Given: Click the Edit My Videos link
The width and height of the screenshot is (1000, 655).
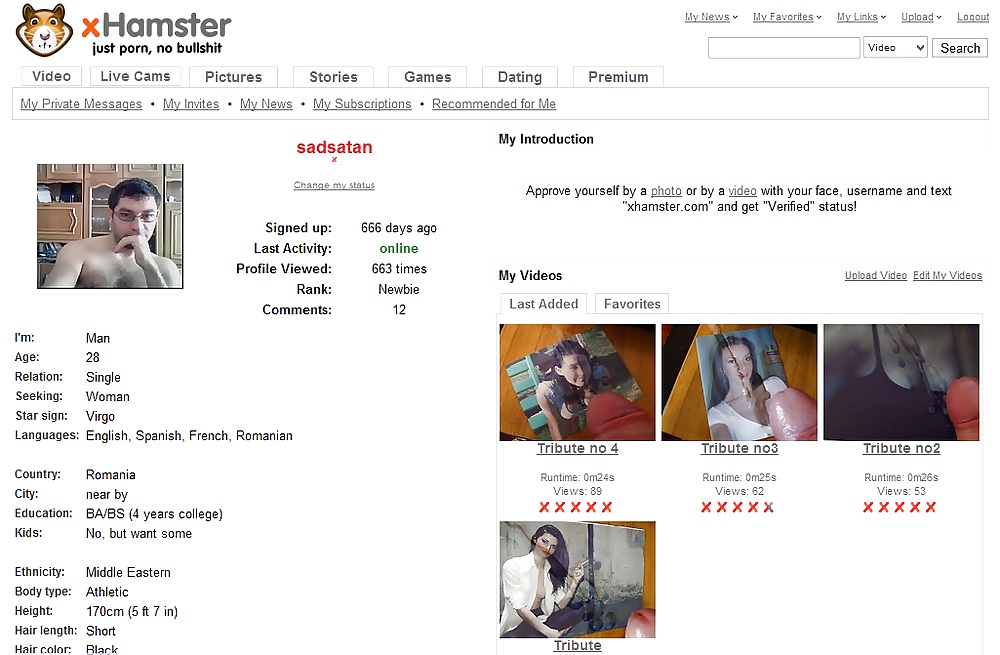Looking at the screenshot, I should coord(947,276).
